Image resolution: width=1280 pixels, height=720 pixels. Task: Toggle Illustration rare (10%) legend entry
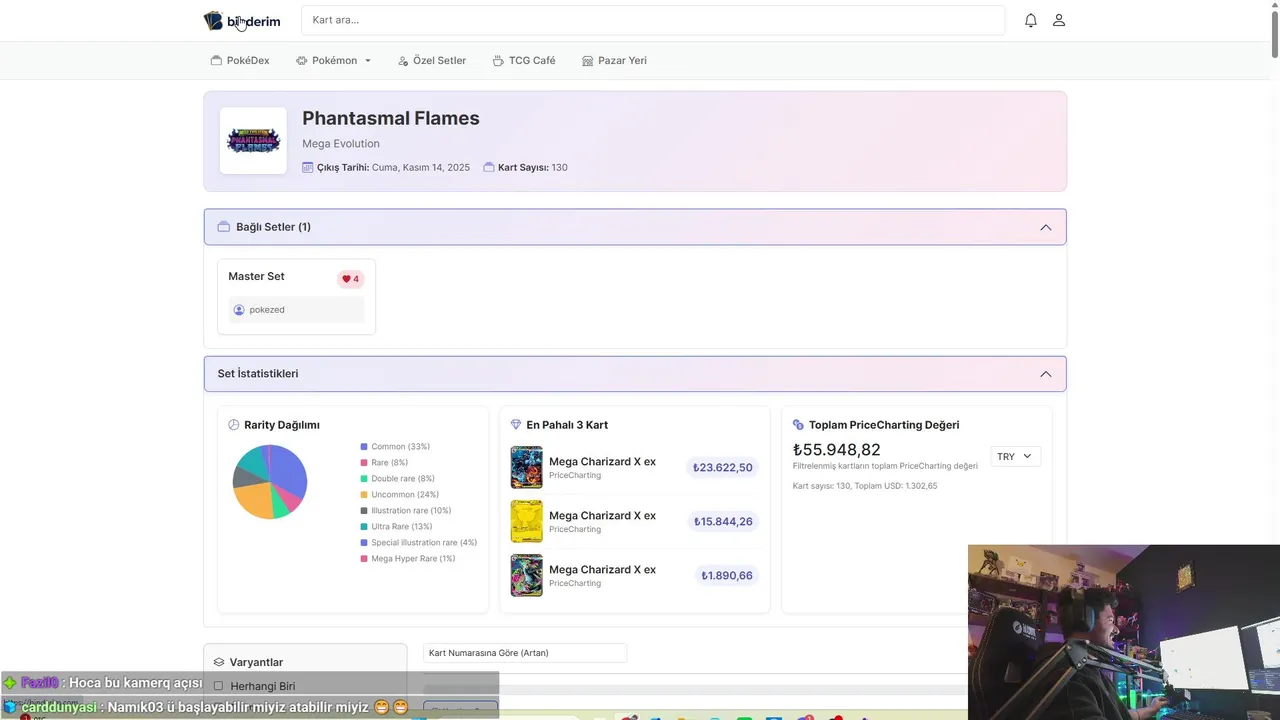point(406,511)
